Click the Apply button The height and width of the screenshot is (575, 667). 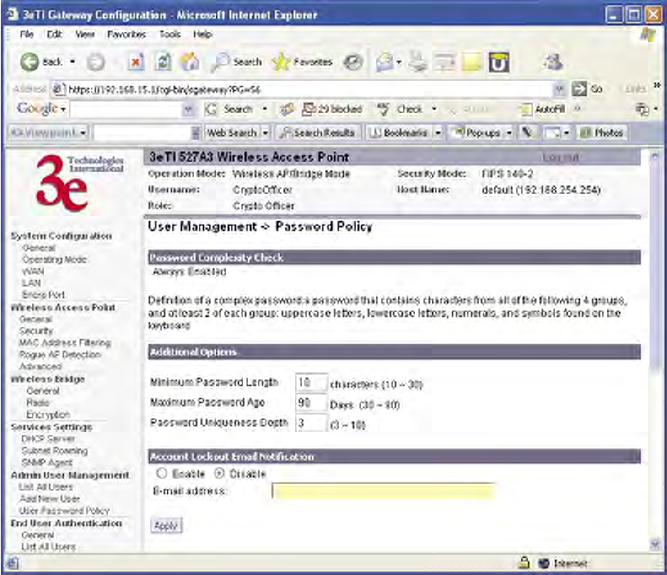point(166,525)
